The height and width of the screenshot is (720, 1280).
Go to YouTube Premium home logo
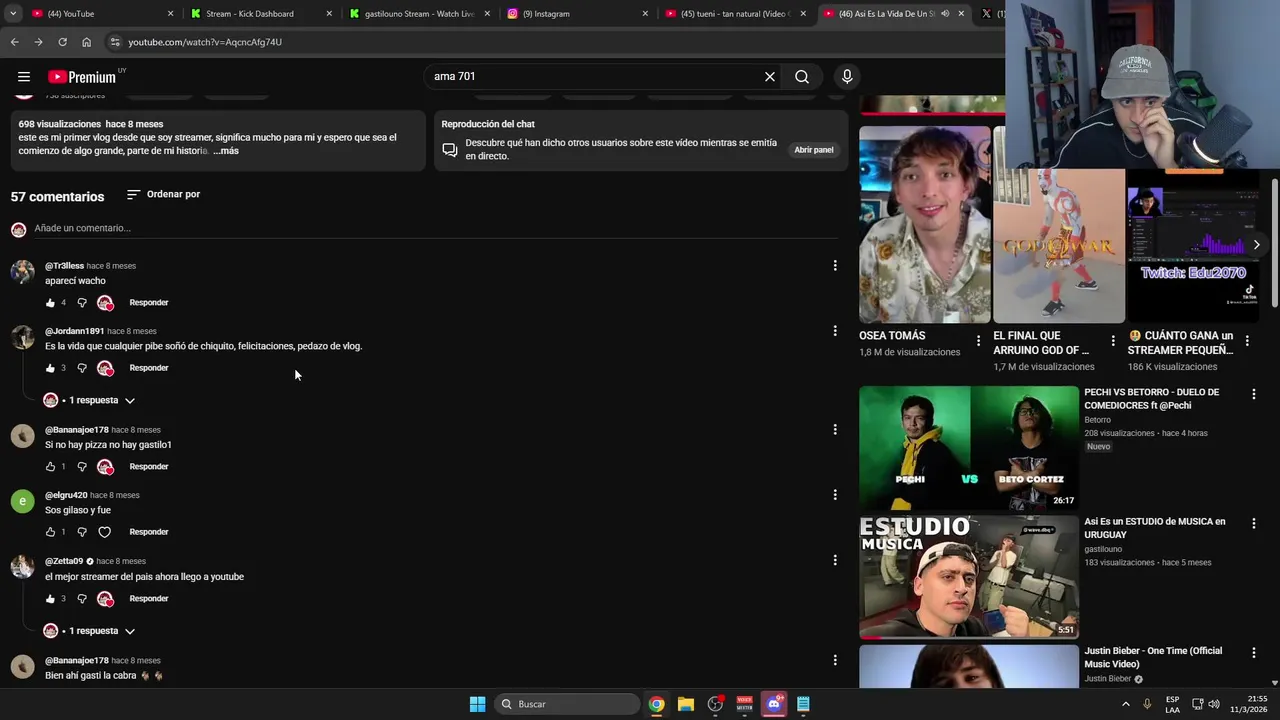coord(82,77)
